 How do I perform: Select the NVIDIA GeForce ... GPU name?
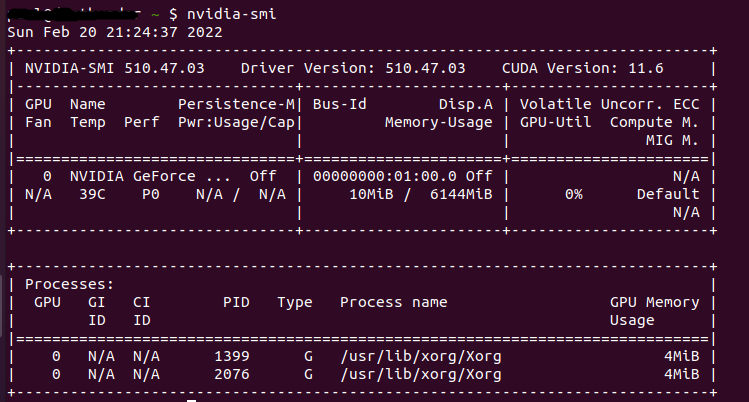pos(150,176)
